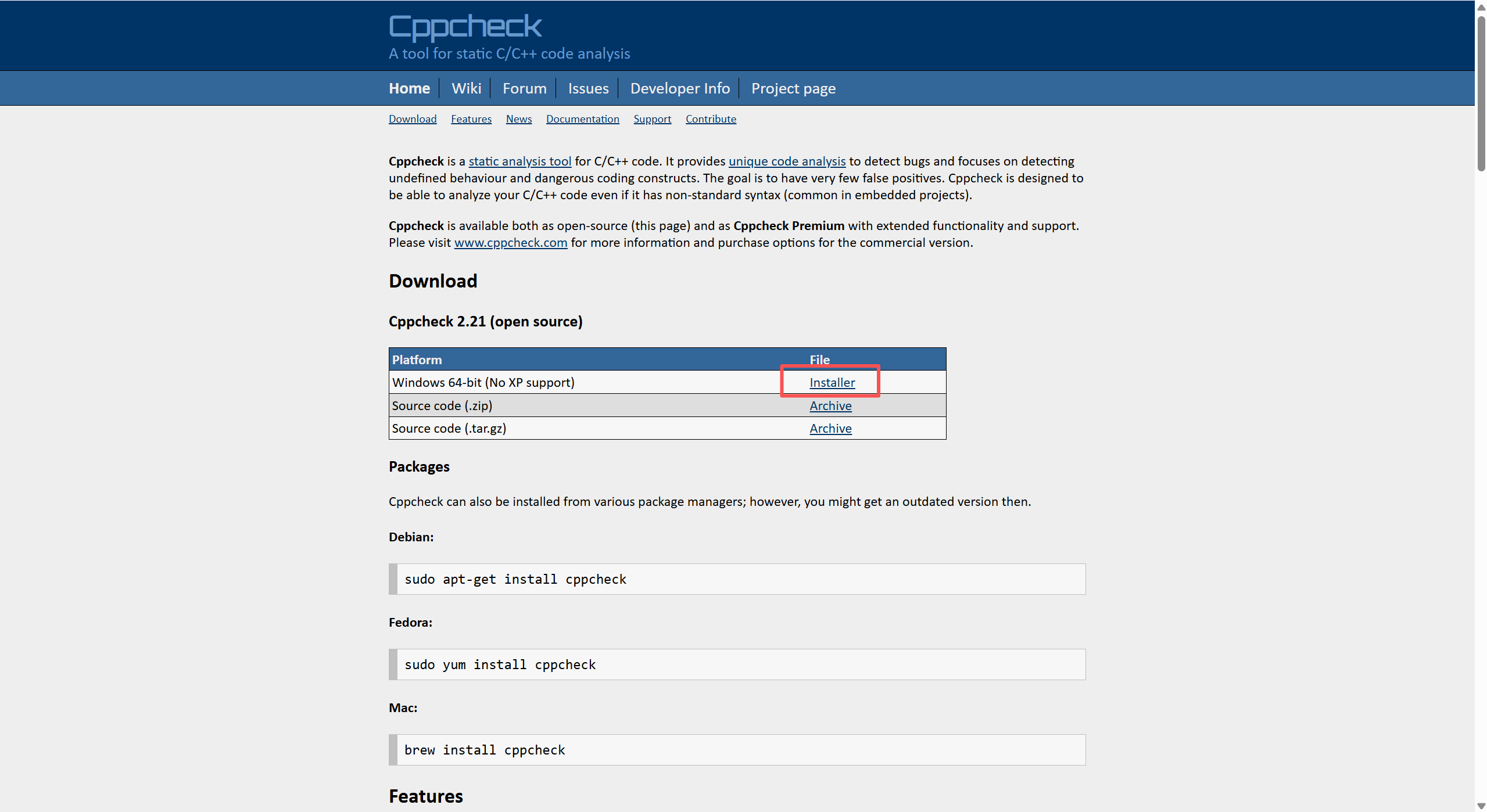Screen dimensions: 1487x812
Task: Click the Packages heading
Action: click(x=419, y=467)
